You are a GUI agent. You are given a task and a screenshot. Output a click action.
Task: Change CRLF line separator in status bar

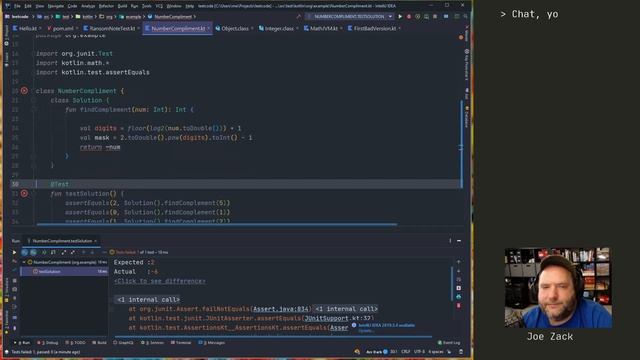pos(405,351)
